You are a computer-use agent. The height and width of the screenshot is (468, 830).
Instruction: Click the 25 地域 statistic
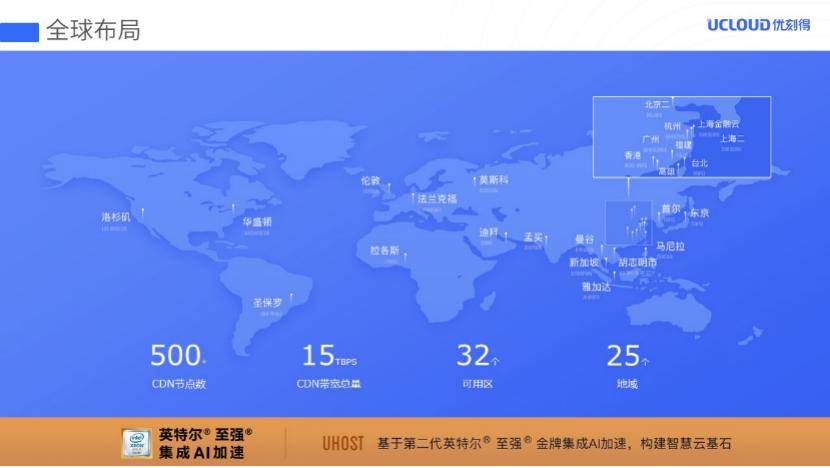pyautogui.click(x=627, y=366)
